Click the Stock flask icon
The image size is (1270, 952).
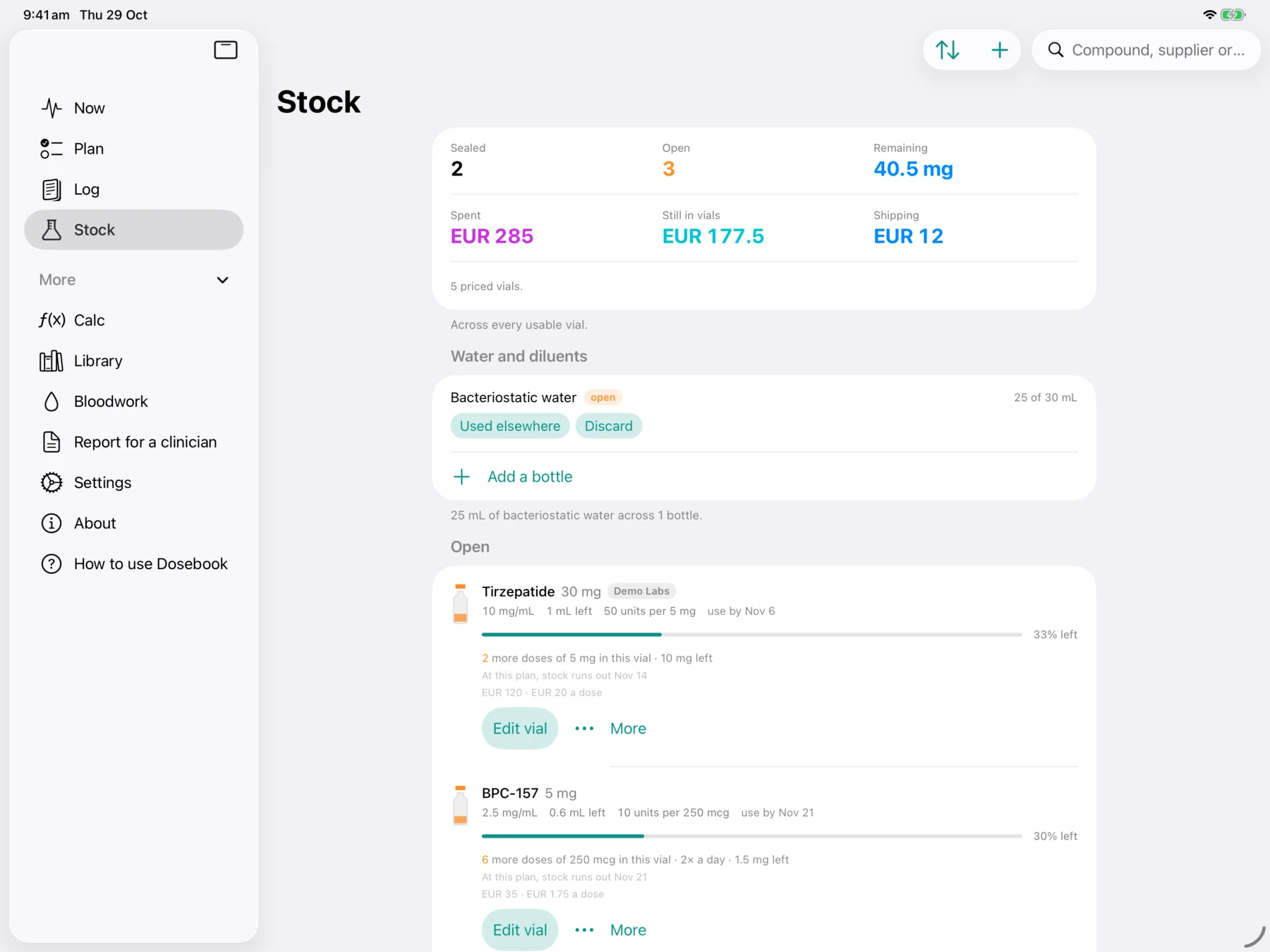click(x=52, y=230)
